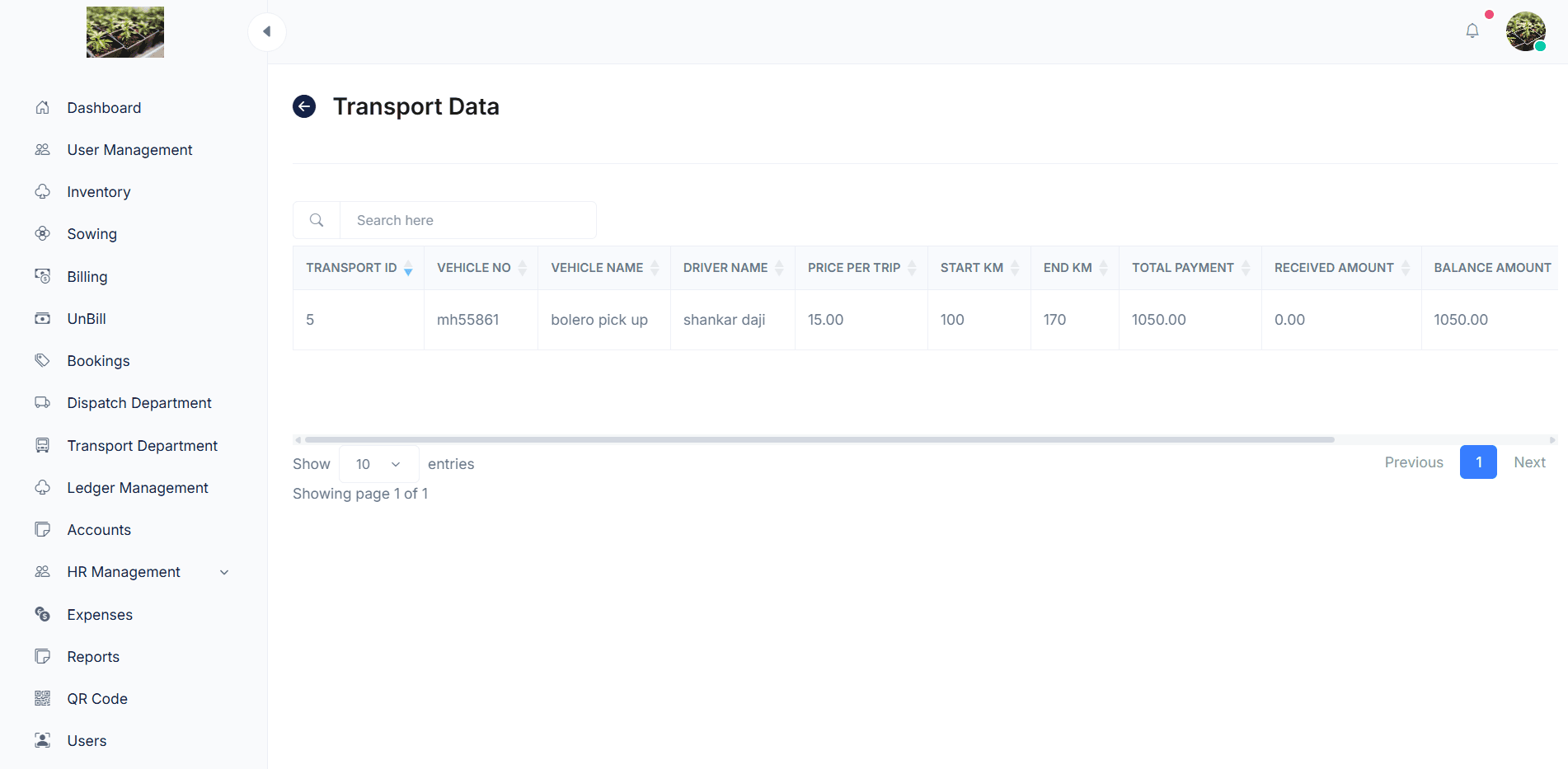The width and height of the screenshot is (1568, 769).
Task: Collapse the sidebar with the arrow button
Action: (266, 31)
